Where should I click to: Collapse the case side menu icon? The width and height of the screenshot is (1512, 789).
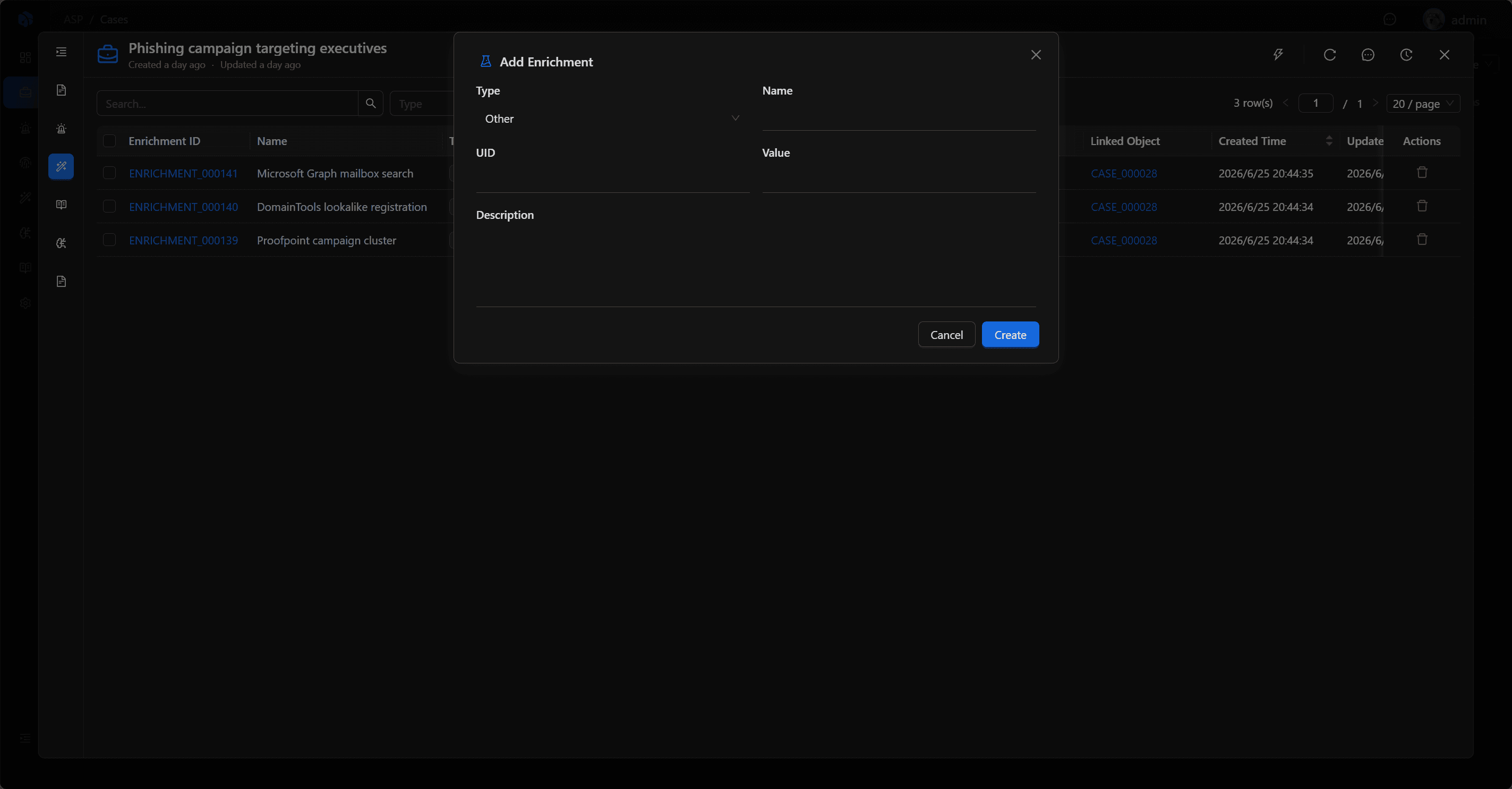(x=61, y=52)
